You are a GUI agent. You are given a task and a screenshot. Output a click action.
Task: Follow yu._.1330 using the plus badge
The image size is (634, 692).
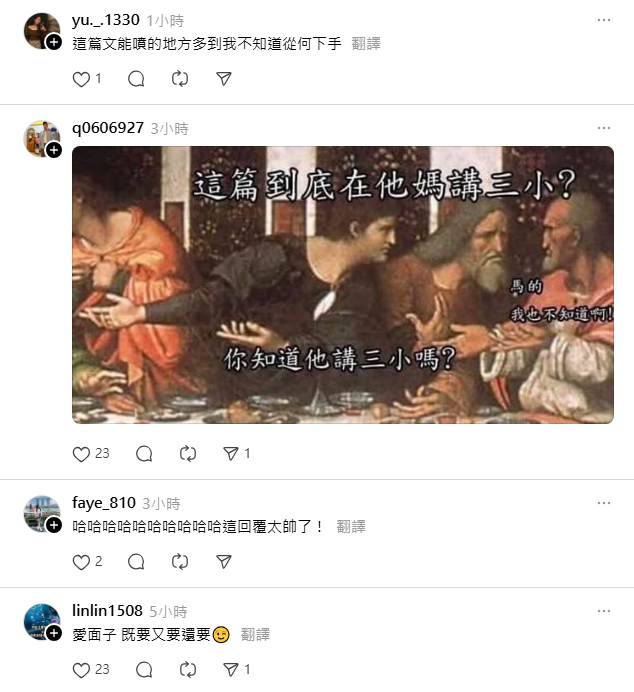coord(54,42)
